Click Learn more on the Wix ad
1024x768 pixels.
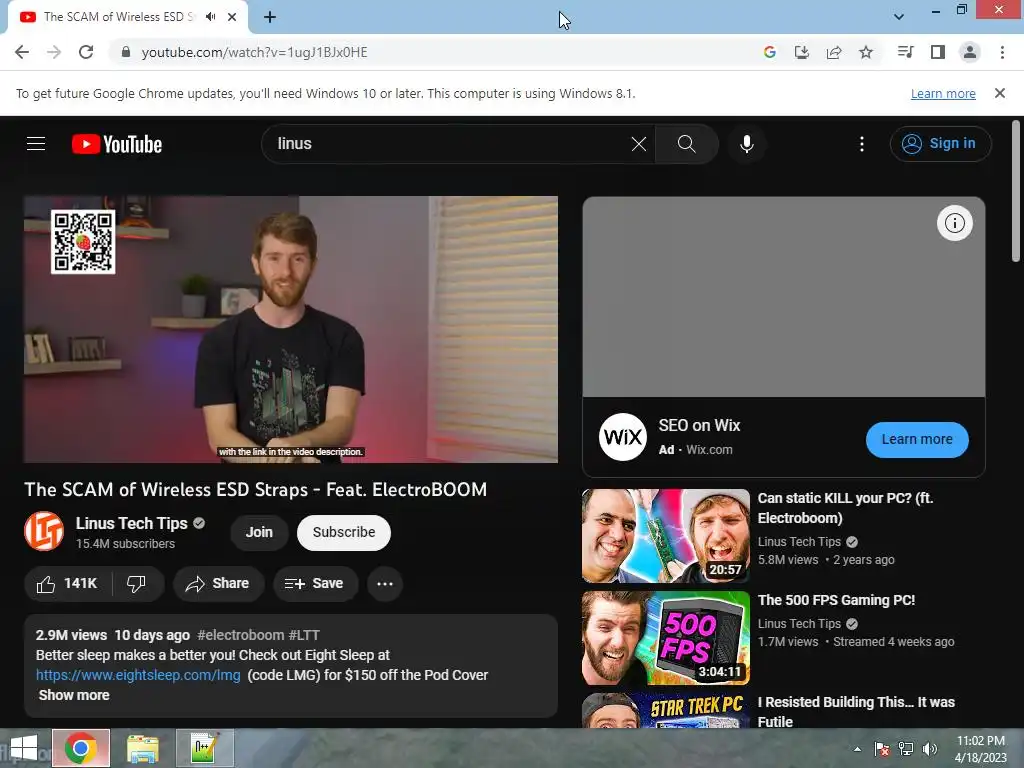click(x=917, y=440)
